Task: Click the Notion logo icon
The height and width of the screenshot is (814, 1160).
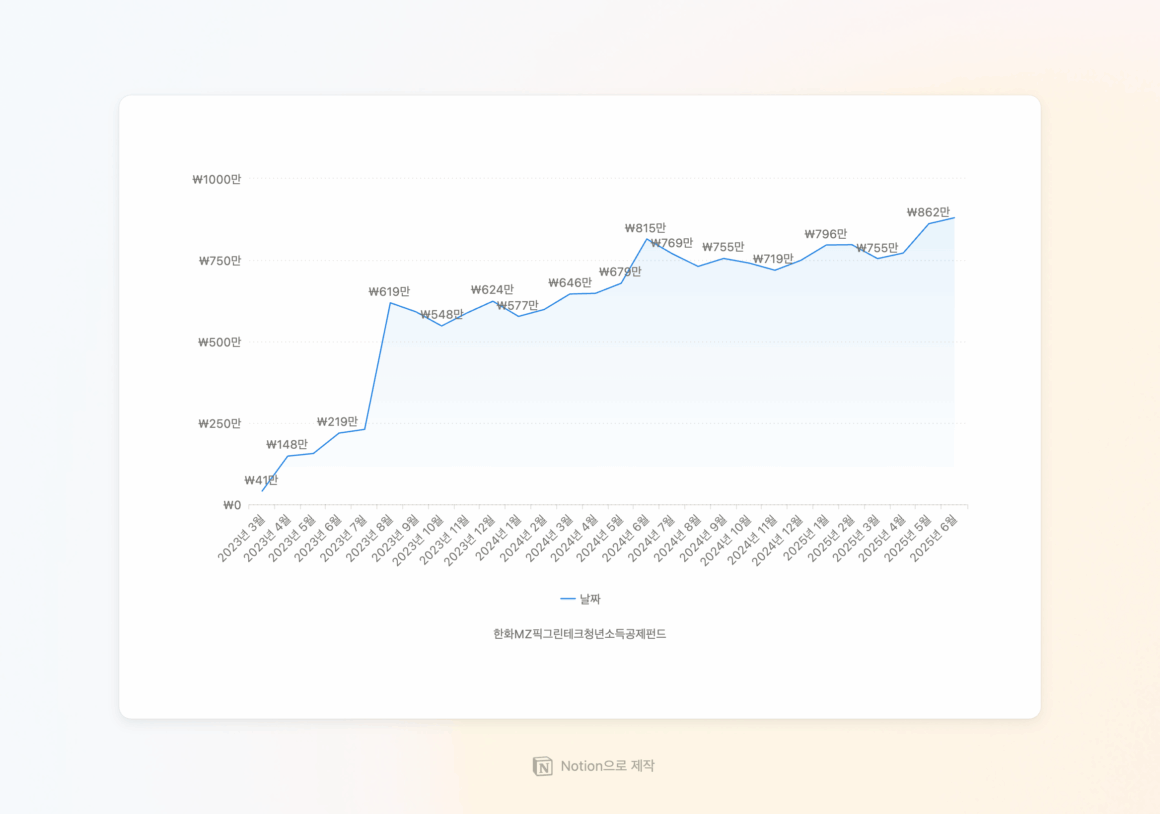Action: (542, 766)
